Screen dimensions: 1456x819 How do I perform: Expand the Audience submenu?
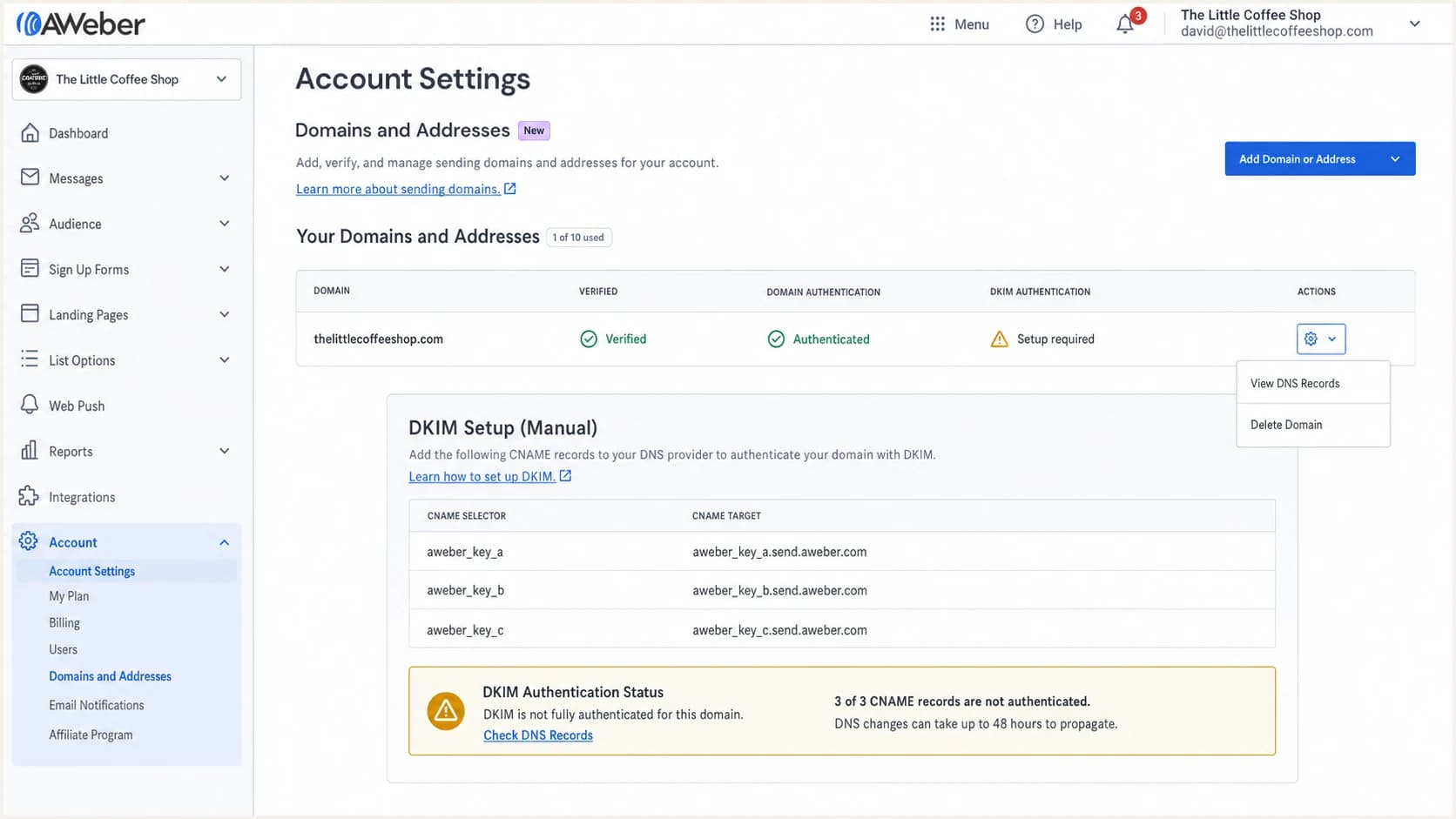(224, 224)
